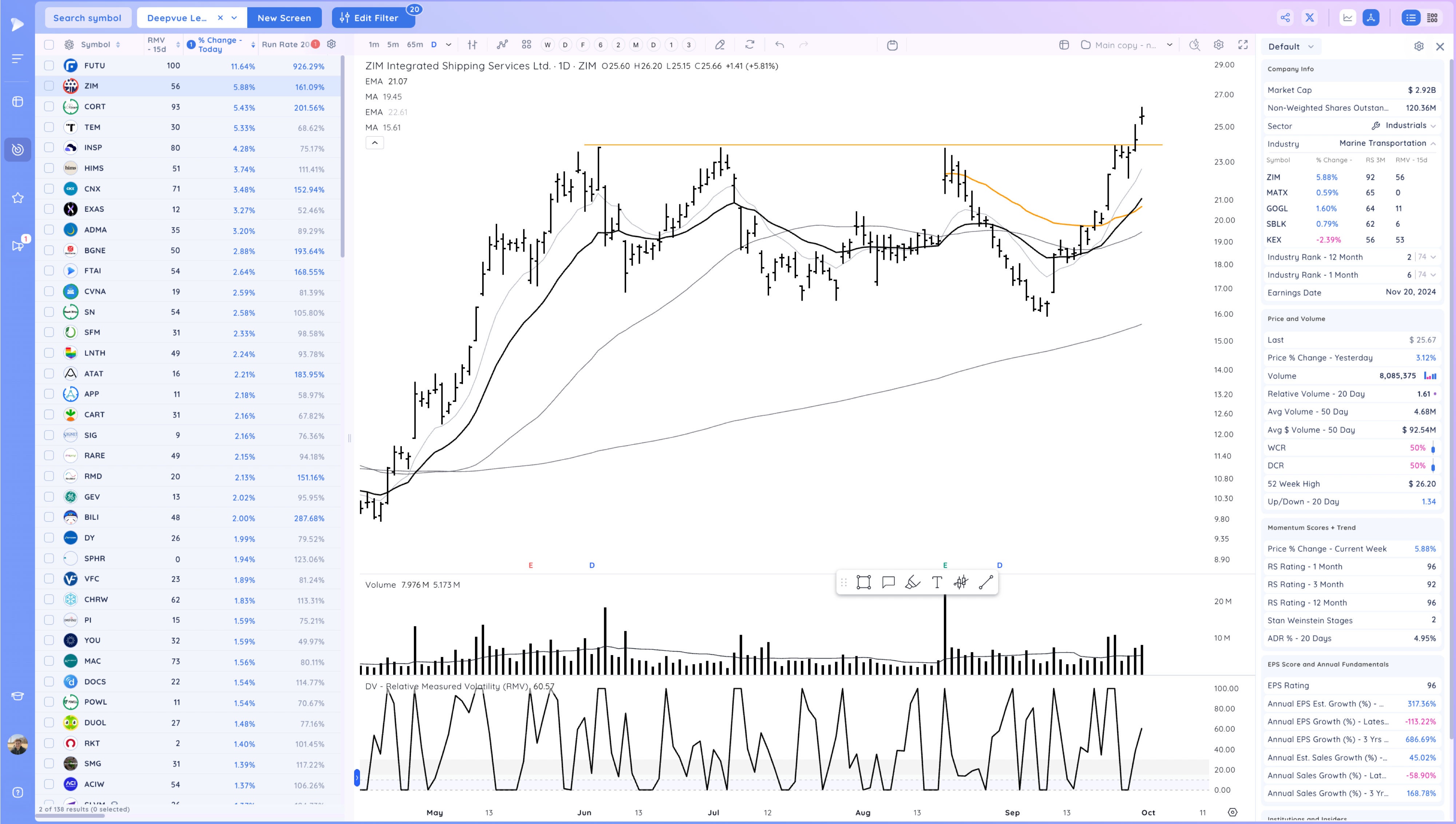This screenshot has width=1456, height=824.
Task: Undo last chart action
Action: [x=780, y=45]
